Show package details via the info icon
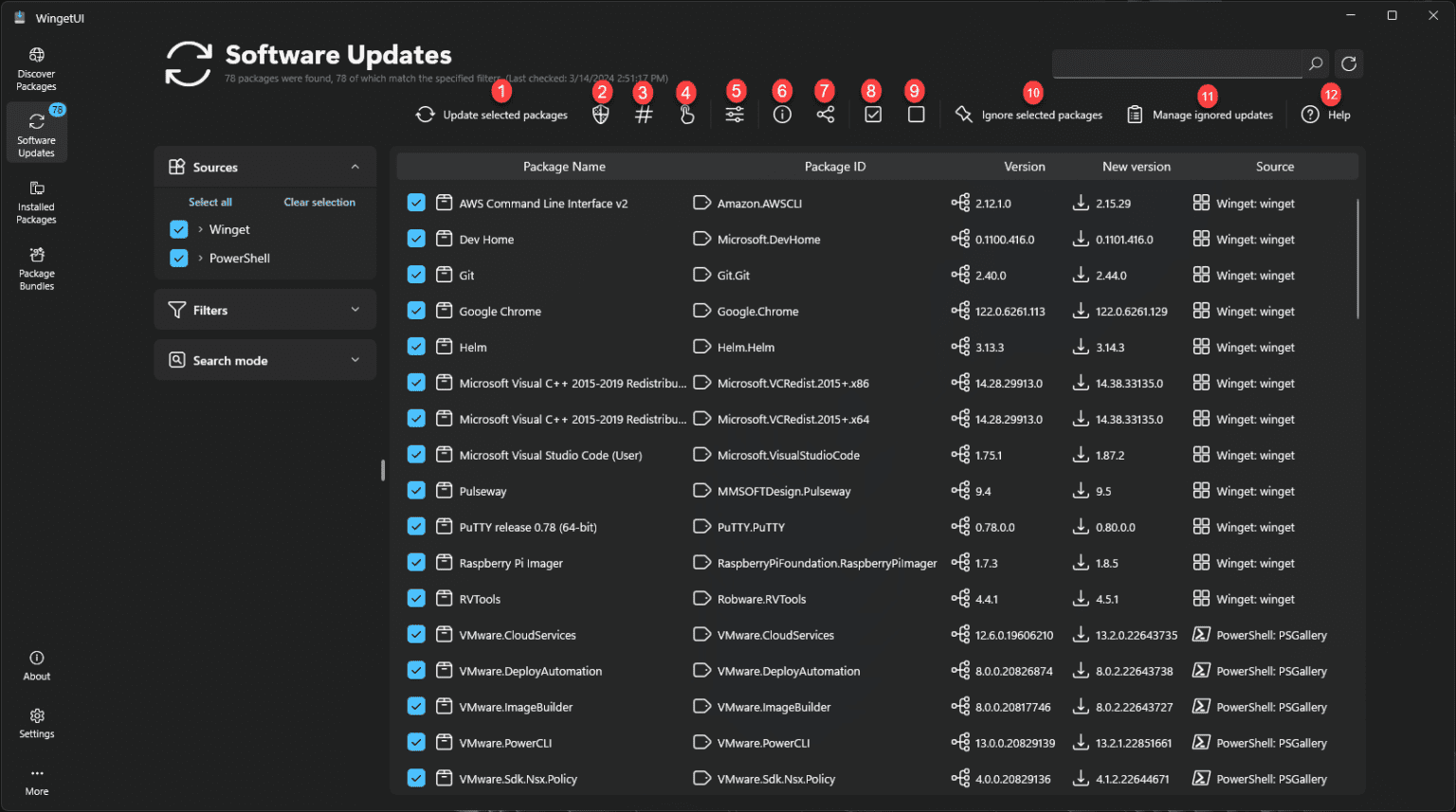Screen dimensions: 1456x812 pos(781,113)
